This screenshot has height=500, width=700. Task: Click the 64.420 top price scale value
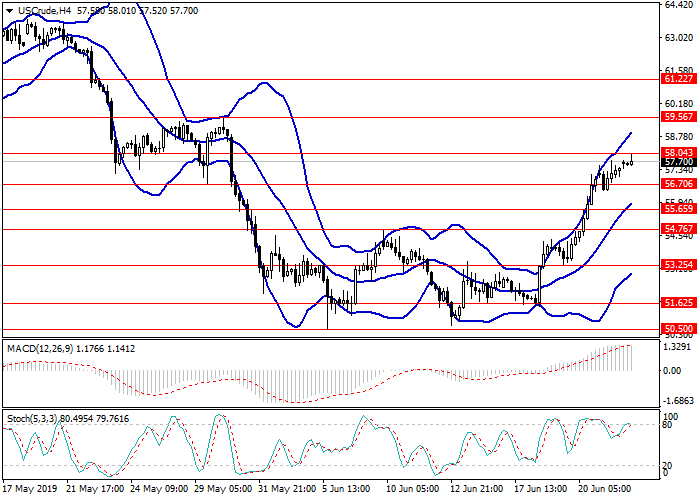coord(678,5)
